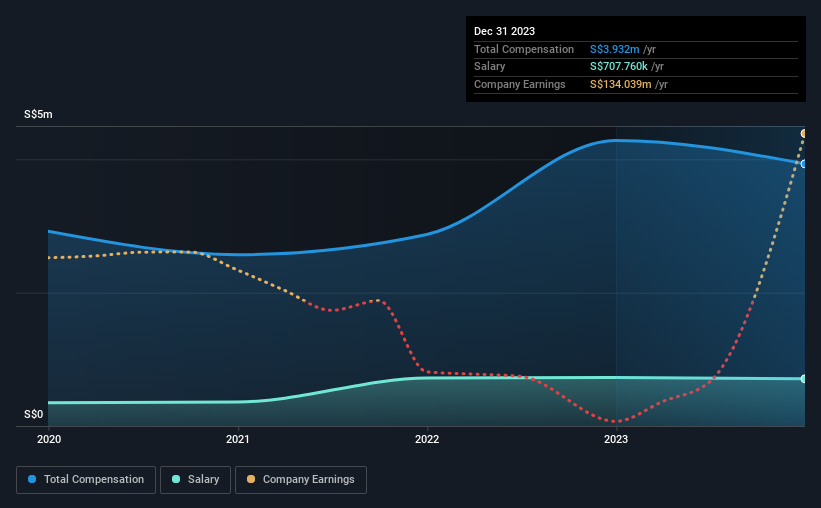Toggle the Total Compensation legend button
This screenshot has width=821, height=508.
coord(86,480)
